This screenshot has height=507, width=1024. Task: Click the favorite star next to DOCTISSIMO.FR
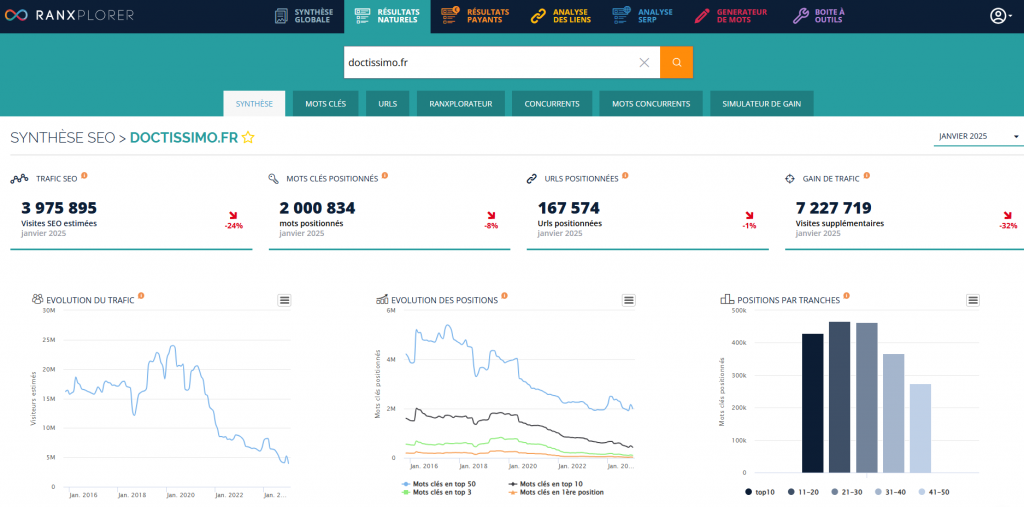[x=248, y=137]
